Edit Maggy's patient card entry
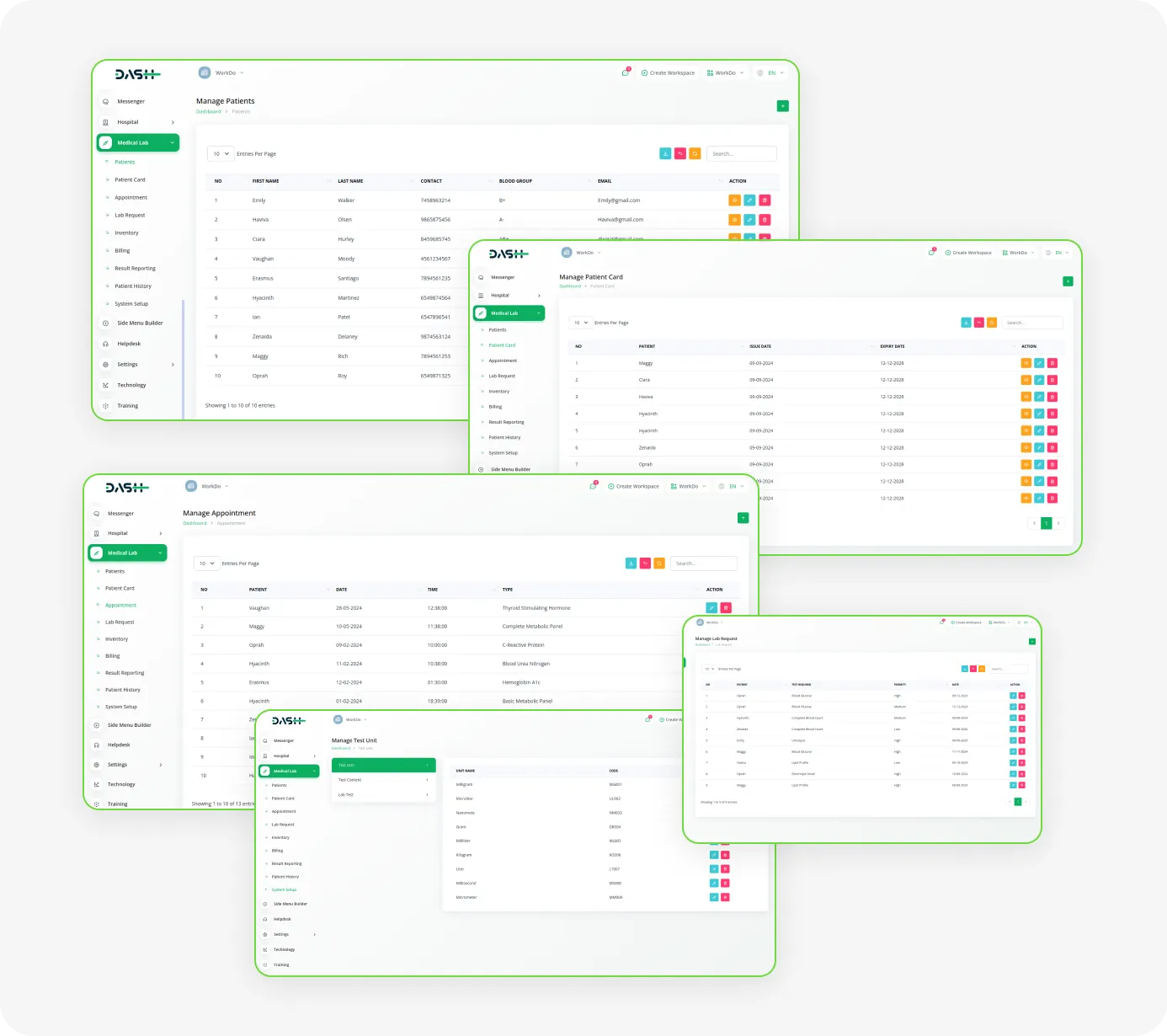Image resolution: width=1167 pixels, height=1036 pixels. click(1039, 363)
